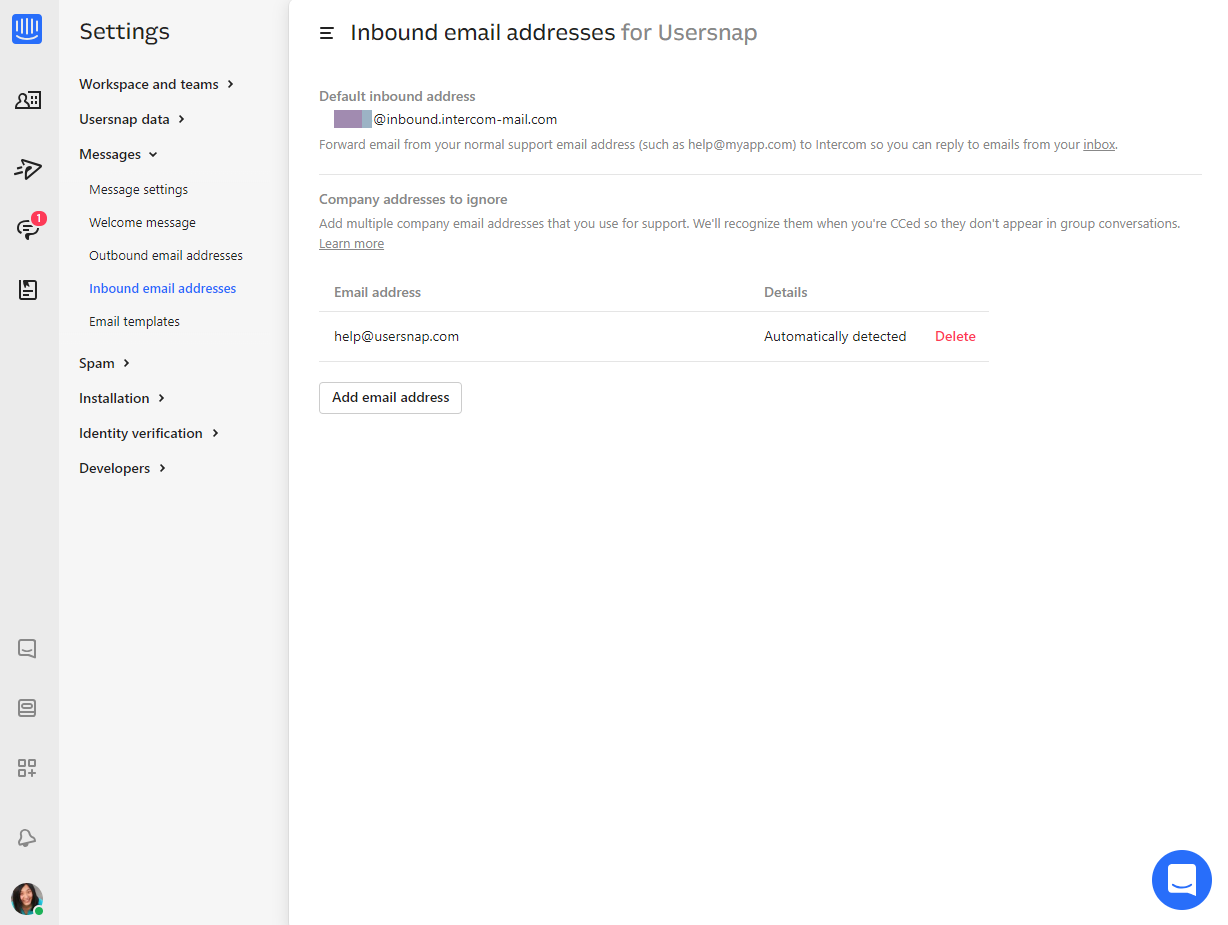This screenshot has width=1228, height=925.
Task: Click the user profile avatar
Action: [x=27, y=898]
